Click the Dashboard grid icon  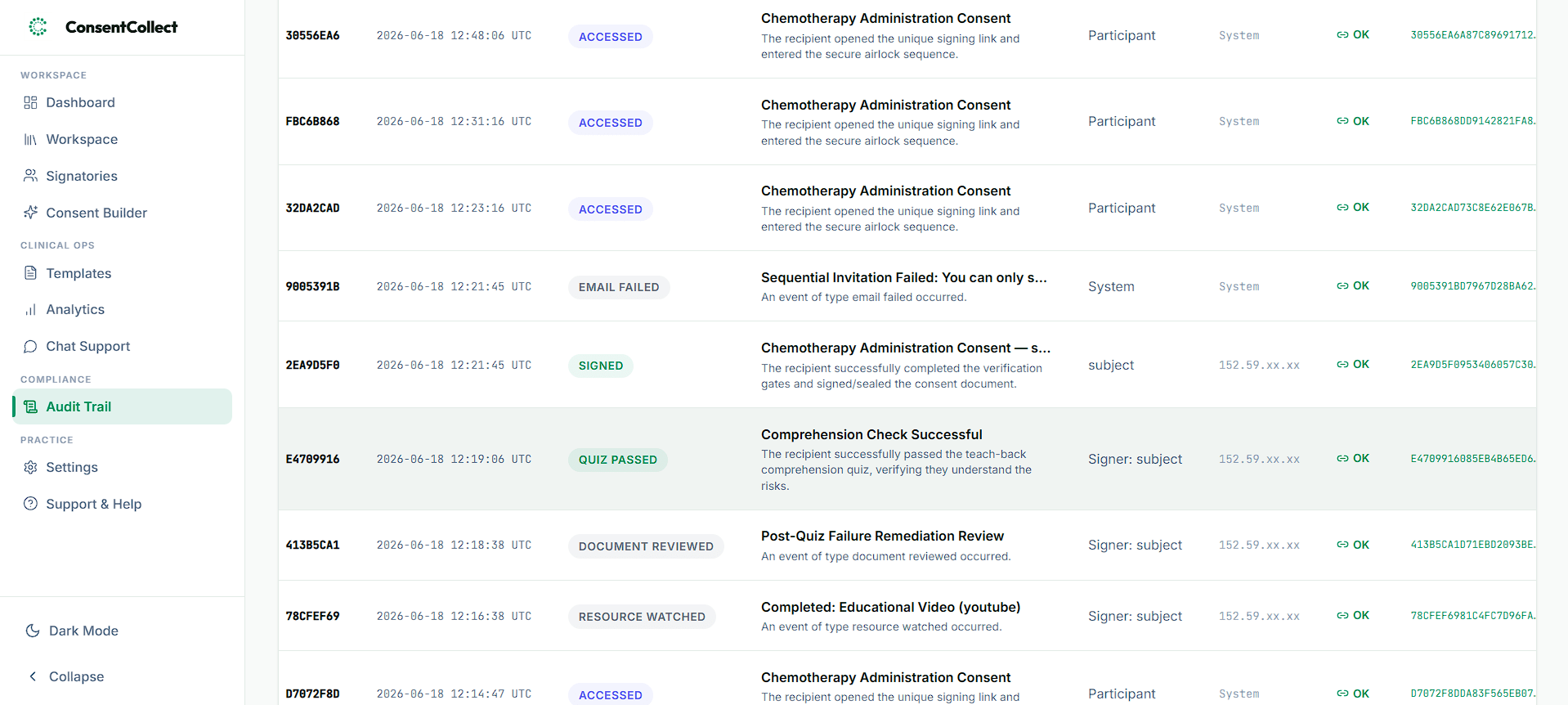tap(30, 102)
